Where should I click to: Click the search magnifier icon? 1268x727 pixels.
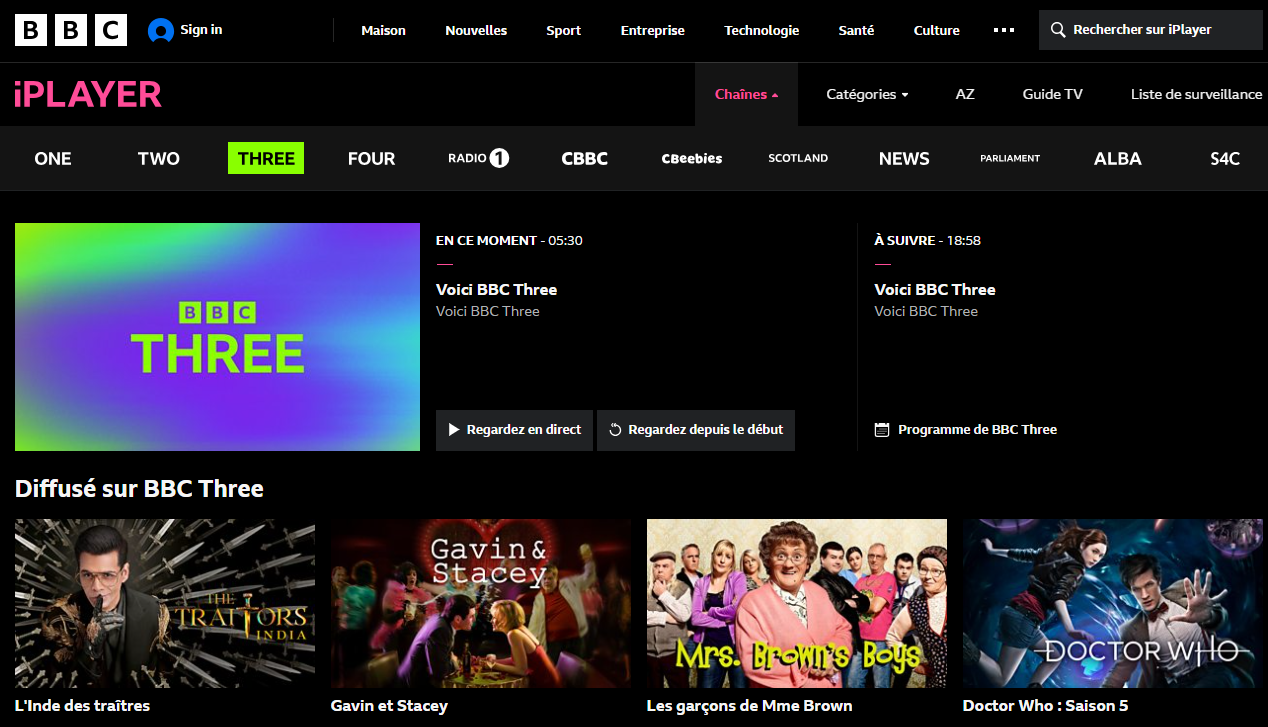(x=1058, y=30)
